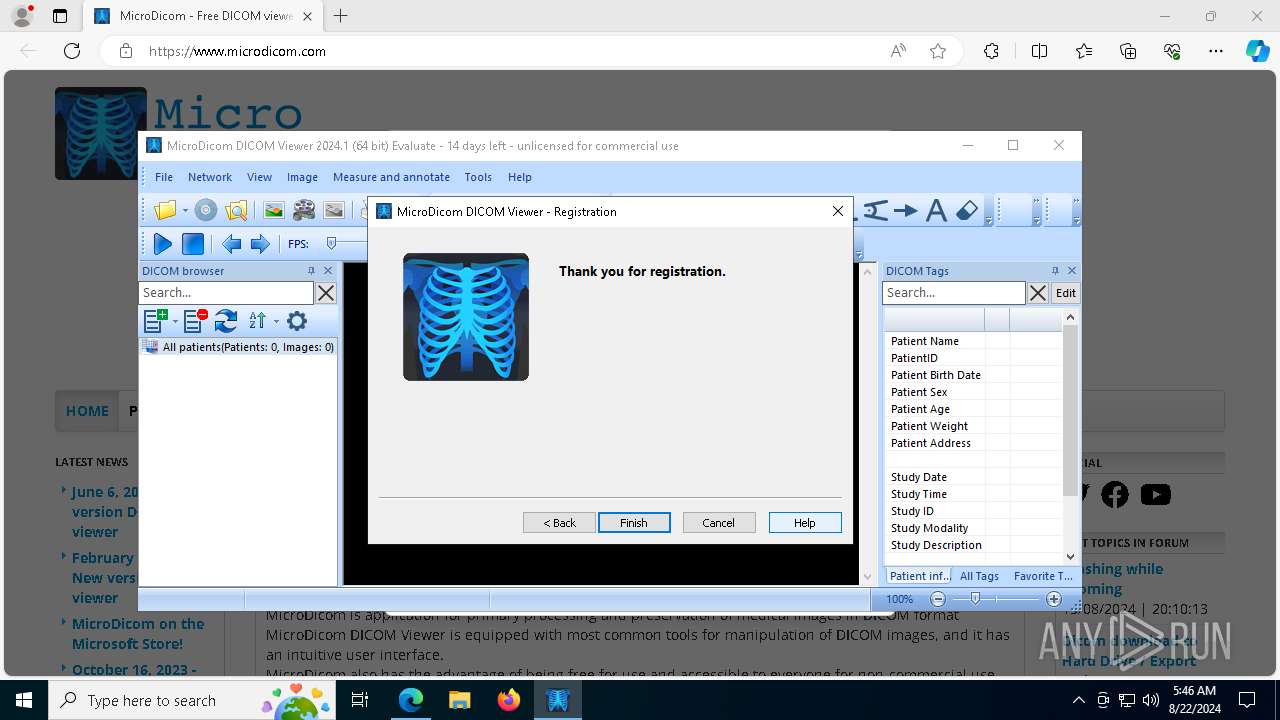This screenshot has height=720, width=1280.
Task: Open the Tools menu
Action: (478, 177)
